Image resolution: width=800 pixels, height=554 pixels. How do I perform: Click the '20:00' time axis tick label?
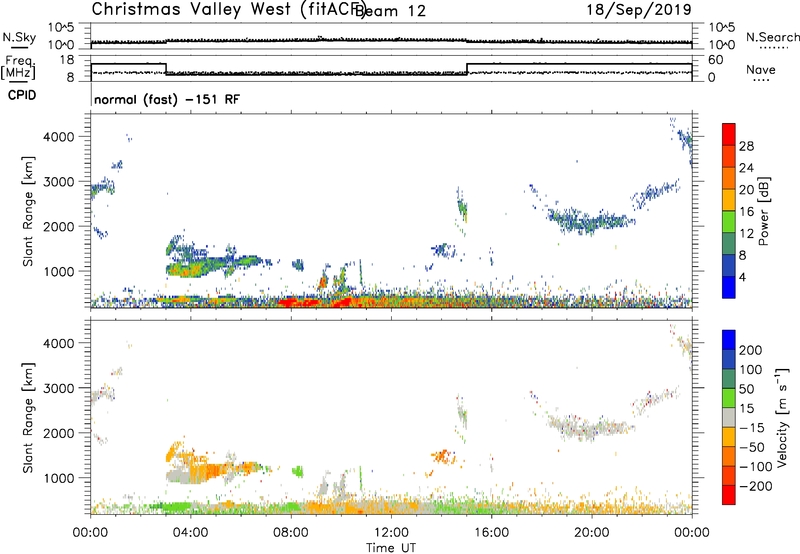click(592, 533)
